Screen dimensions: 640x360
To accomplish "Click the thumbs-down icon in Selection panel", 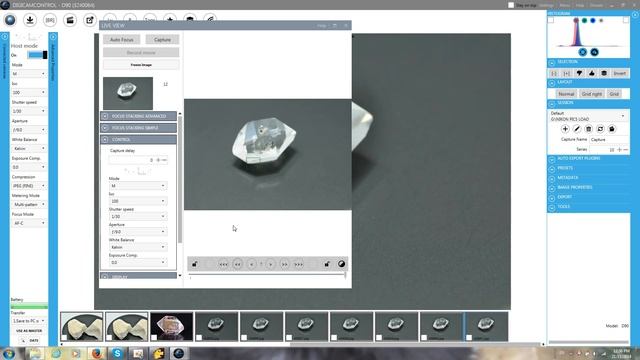I will point(579,73).
